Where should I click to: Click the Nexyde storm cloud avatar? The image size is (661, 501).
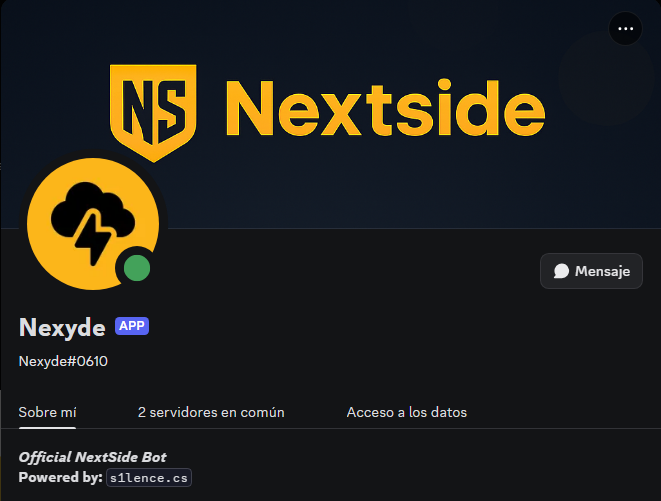pos(93,224)
